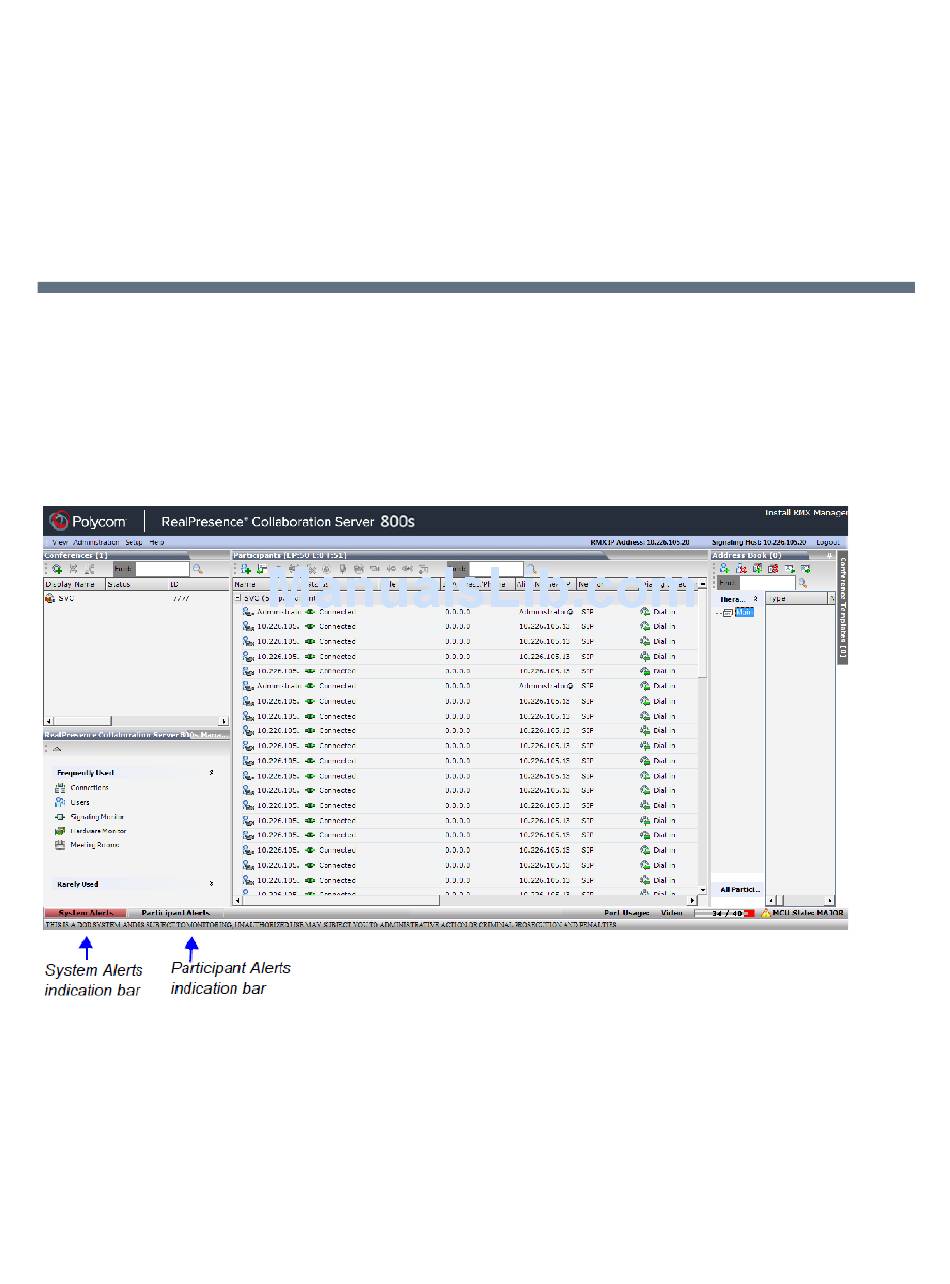The height and width of the screenshot is (1284, 950).
Task: Click Conferences horizontal scrollbar left arrow
Action: pos(48,721)
